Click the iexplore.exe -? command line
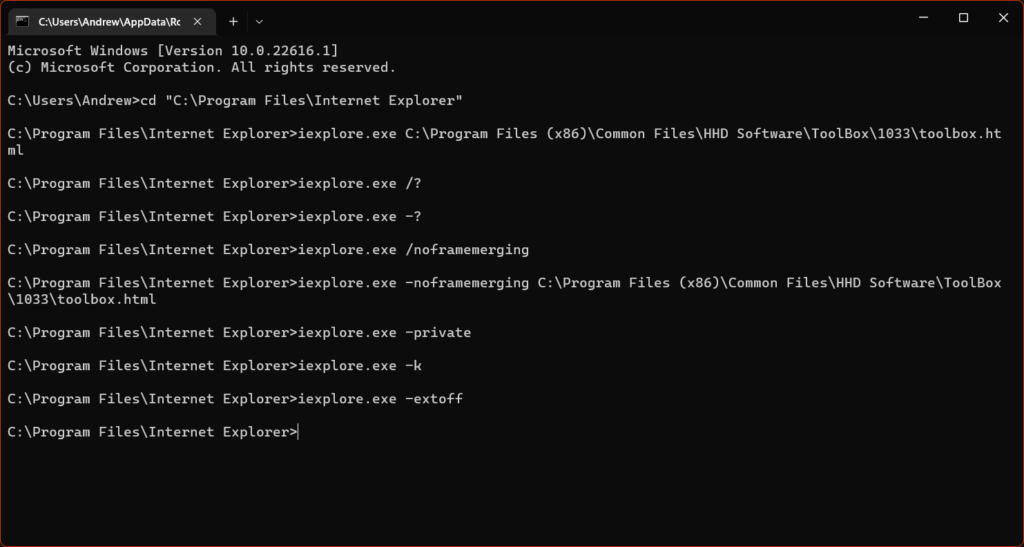This screenshot has height=547, width=1024. (214, 217)
